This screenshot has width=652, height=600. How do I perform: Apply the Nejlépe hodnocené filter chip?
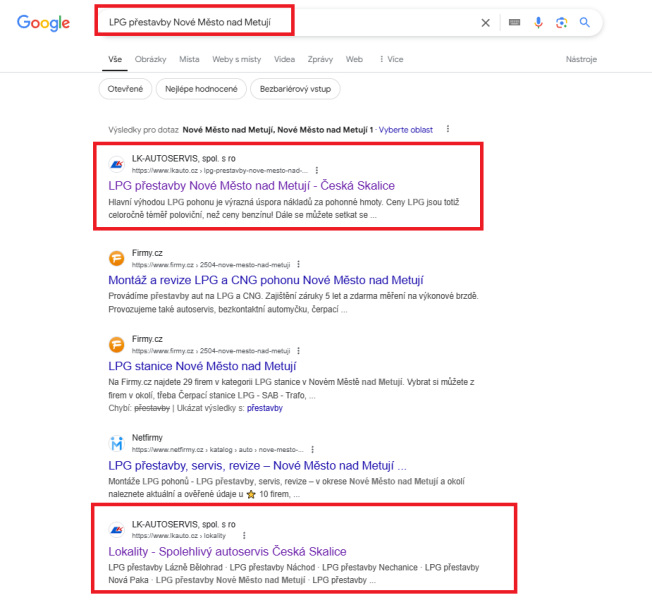point(201,89)
